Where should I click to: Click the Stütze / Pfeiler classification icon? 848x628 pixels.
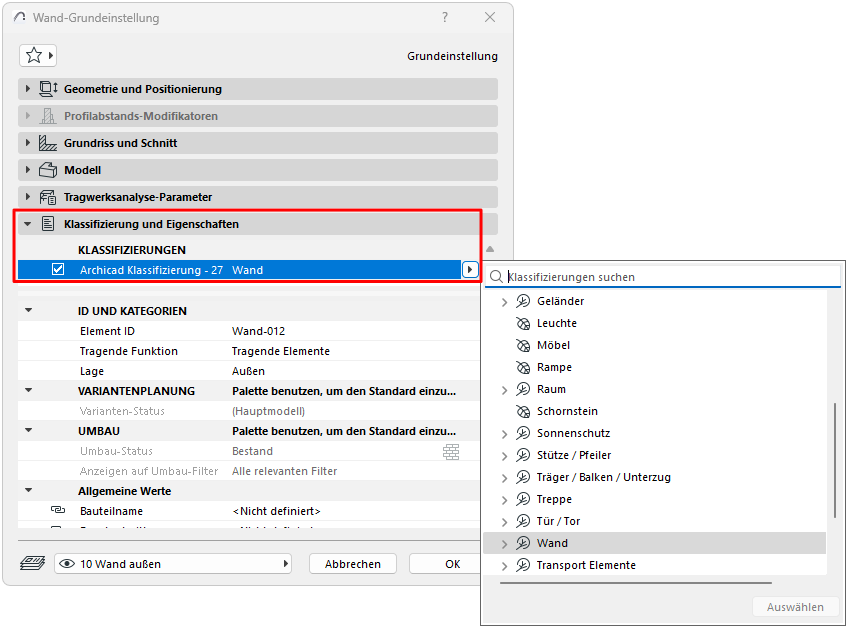pos(523,455)
